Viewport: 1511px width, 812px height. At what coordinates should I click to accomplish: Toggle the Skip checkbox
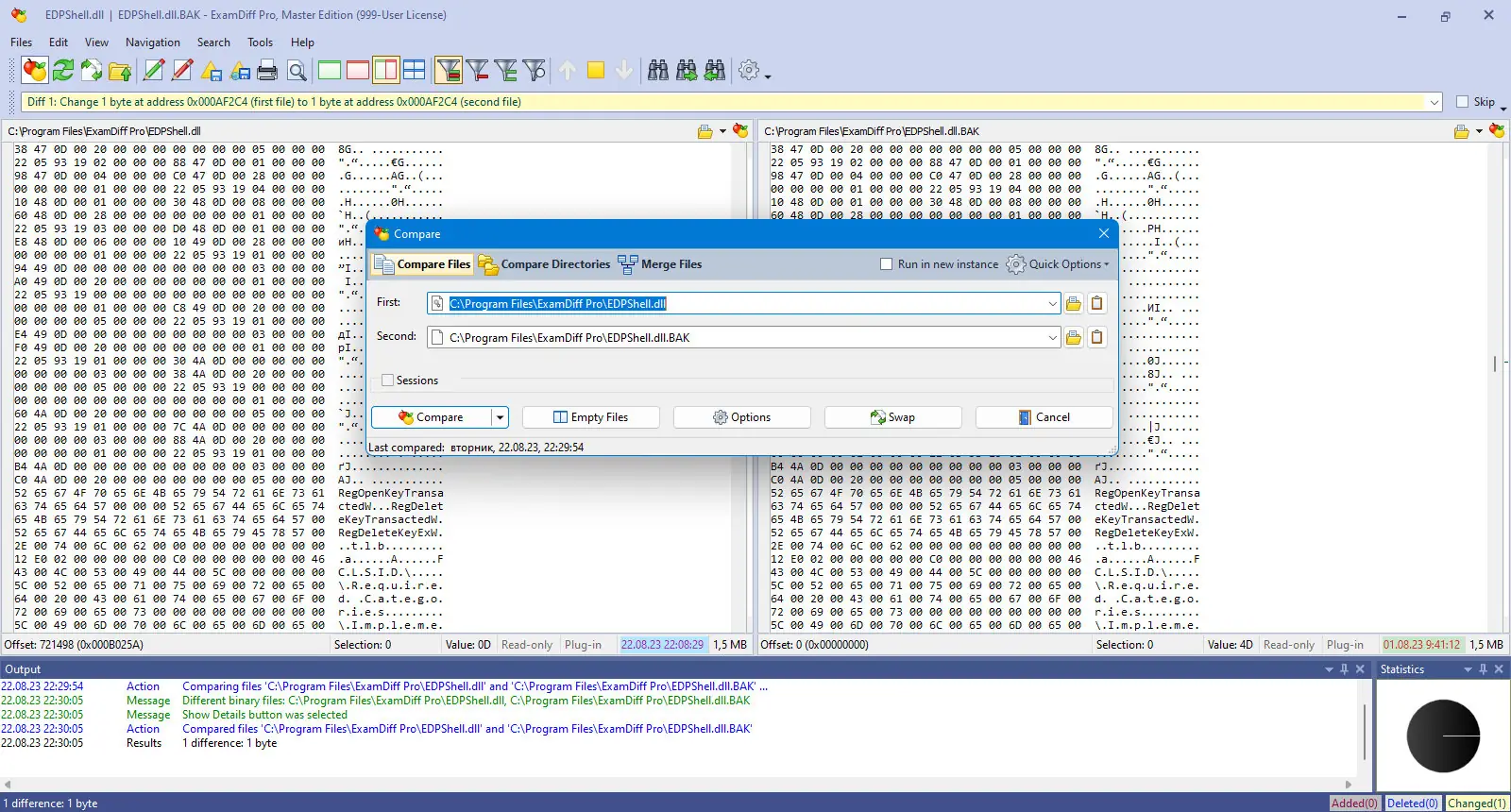pyautogui.click(x=1463, y=102)
